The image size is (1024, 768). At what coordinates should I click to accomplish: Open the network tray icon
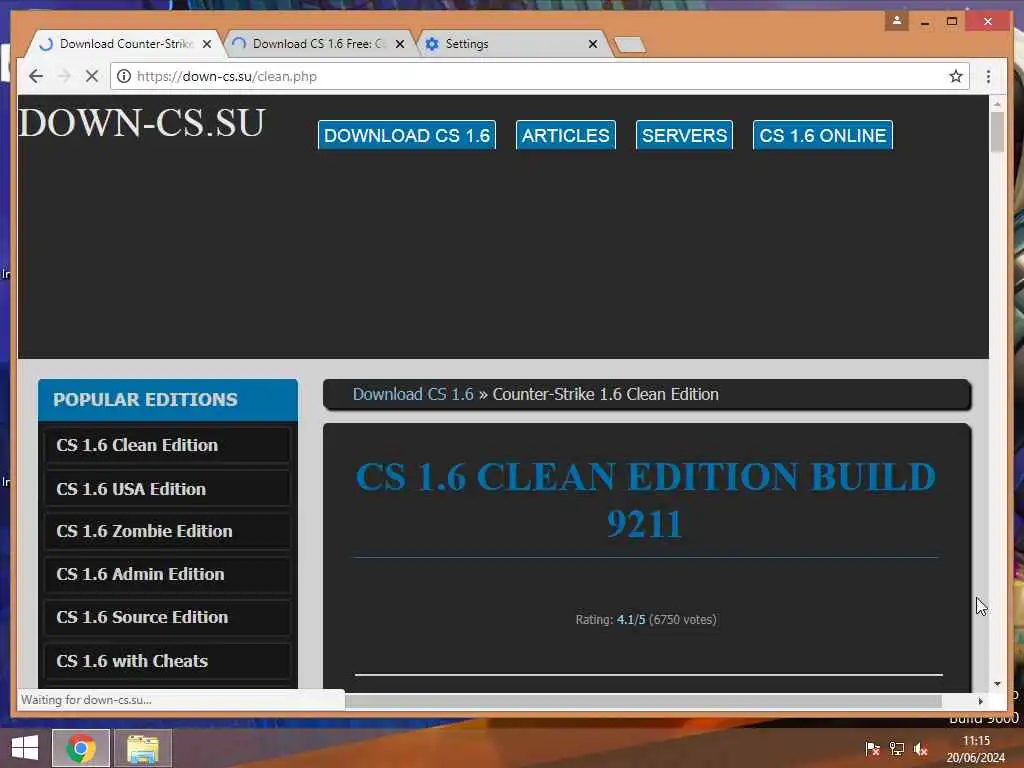897,749
